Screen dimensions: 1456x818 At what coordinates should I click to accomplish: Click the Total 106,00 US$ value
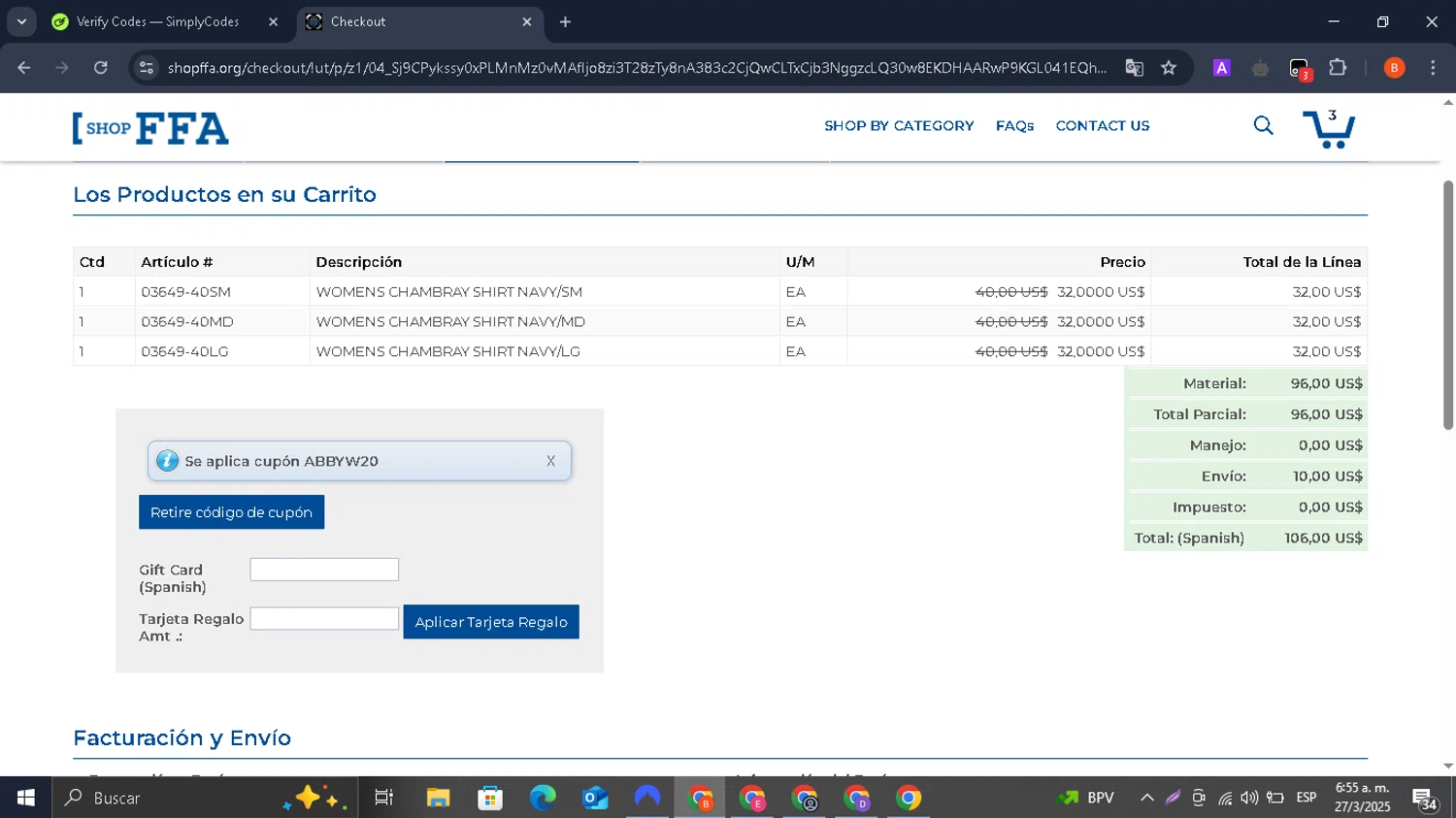click(1323, 538)
